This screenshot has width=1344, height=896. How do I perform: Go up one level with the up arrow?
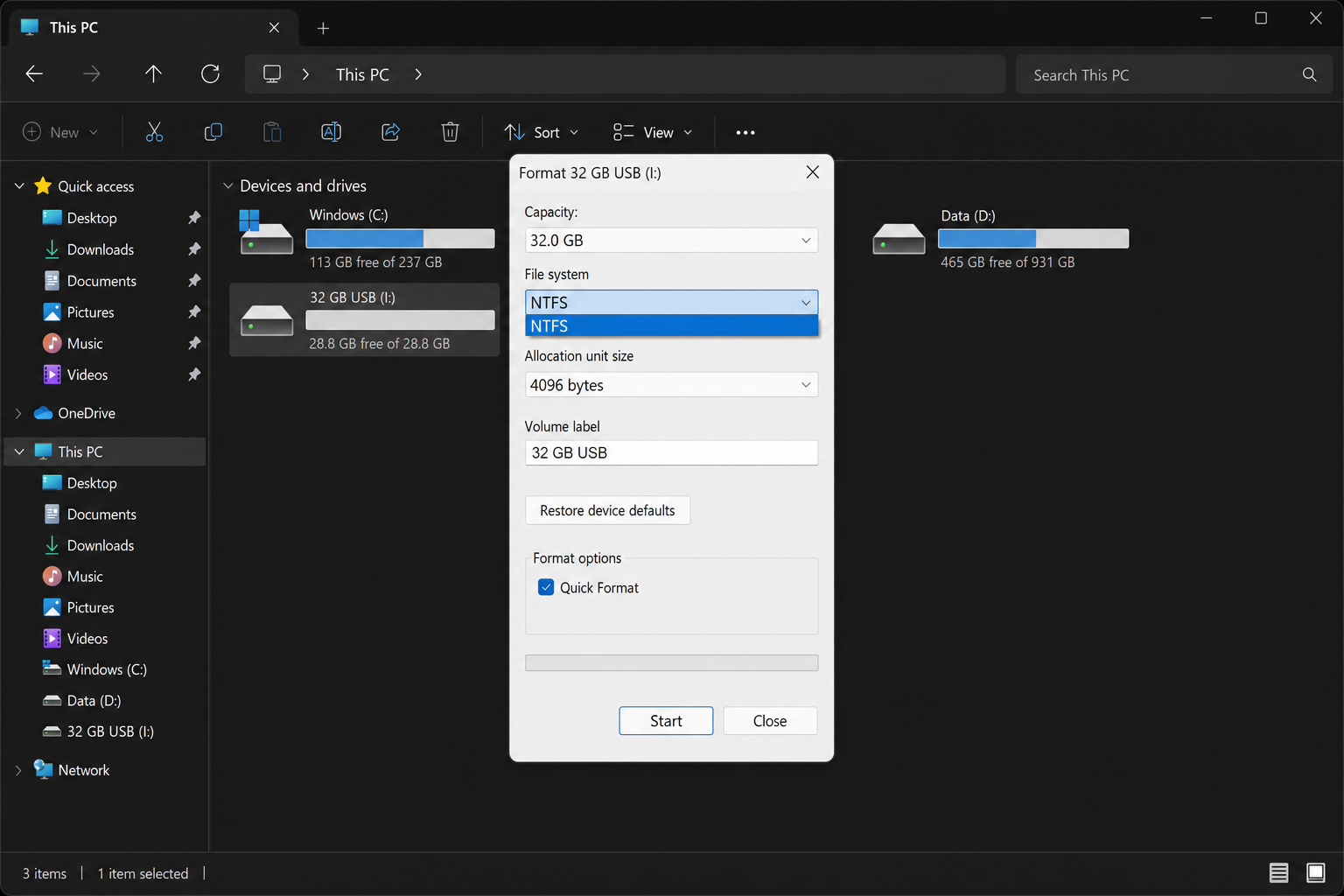(x=153, y=74)
